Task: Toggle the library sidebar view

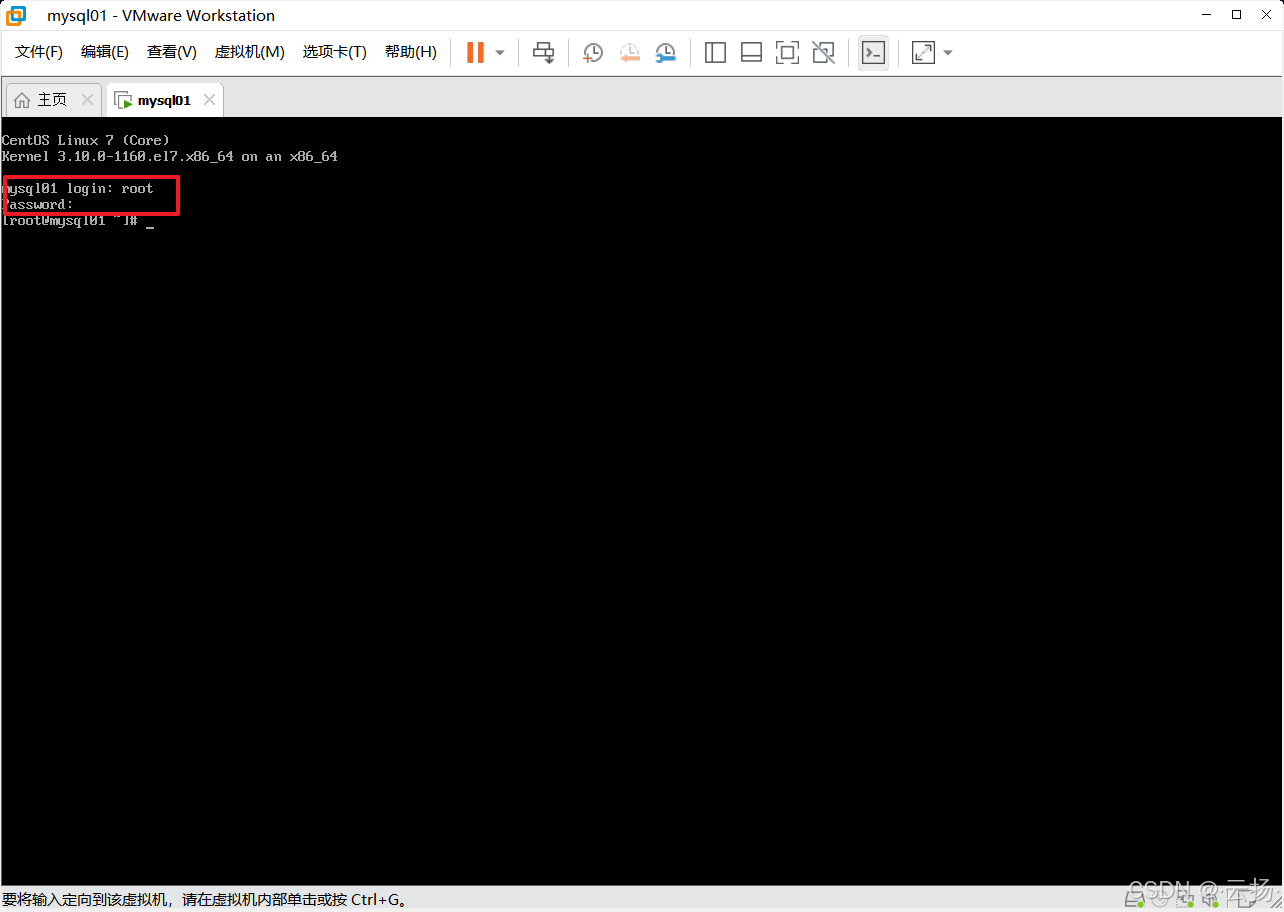Action: coord(715,52)
